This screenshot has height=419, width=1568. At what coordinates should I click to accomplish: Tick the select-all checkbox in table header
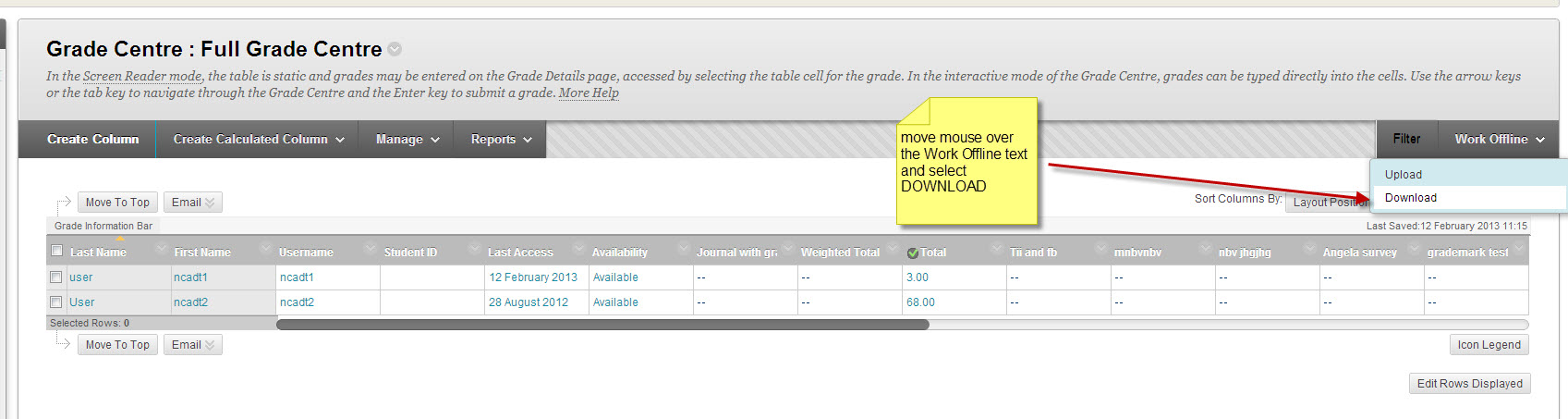click(x=57, y=251)
